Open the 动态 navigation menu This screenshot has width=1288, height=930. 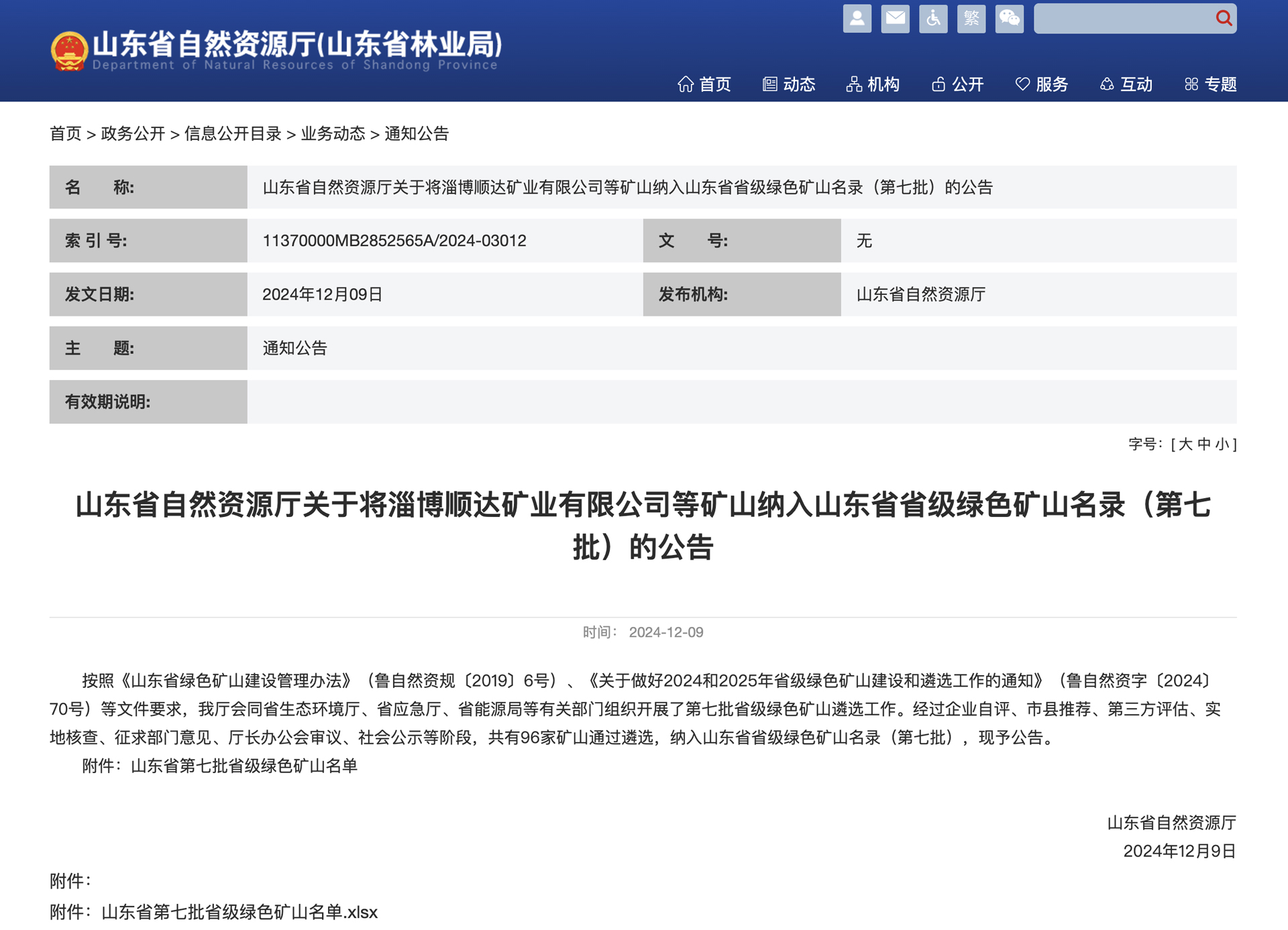788,84
